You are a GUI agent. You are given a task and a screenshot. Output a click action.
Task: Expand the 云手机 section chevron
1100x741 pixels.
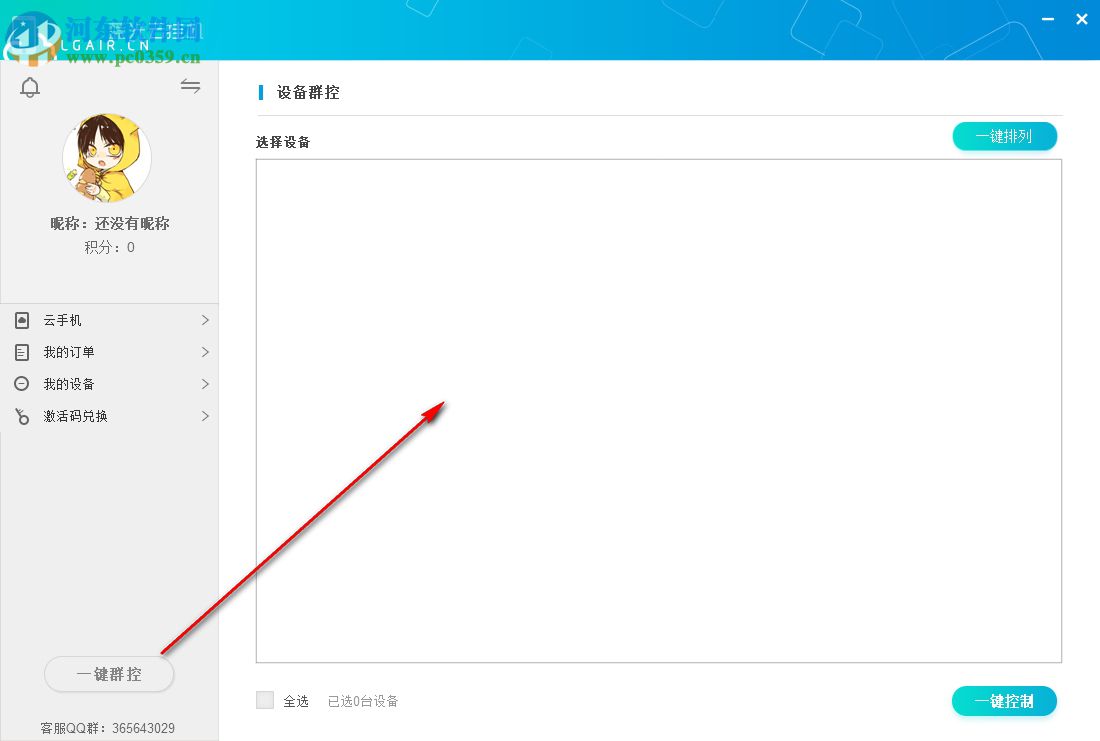[x=205, y=320]
